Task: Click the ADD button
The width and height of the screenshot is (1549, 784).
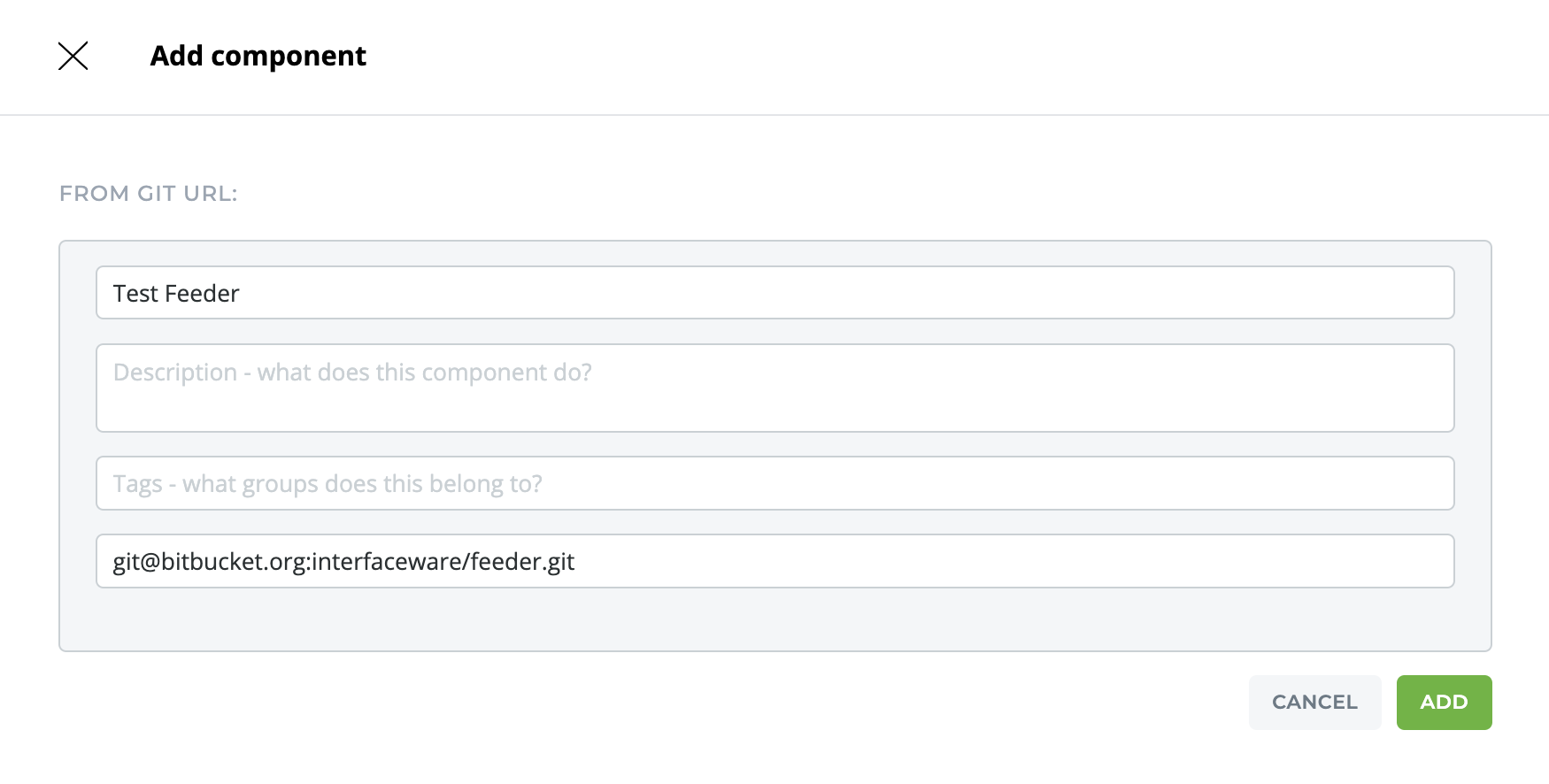Action: click(1444, 703)
